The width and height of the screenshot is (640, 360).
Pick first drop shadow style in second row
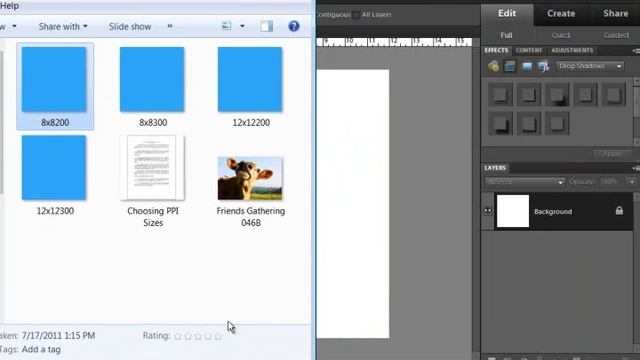(x=500, y=123)
